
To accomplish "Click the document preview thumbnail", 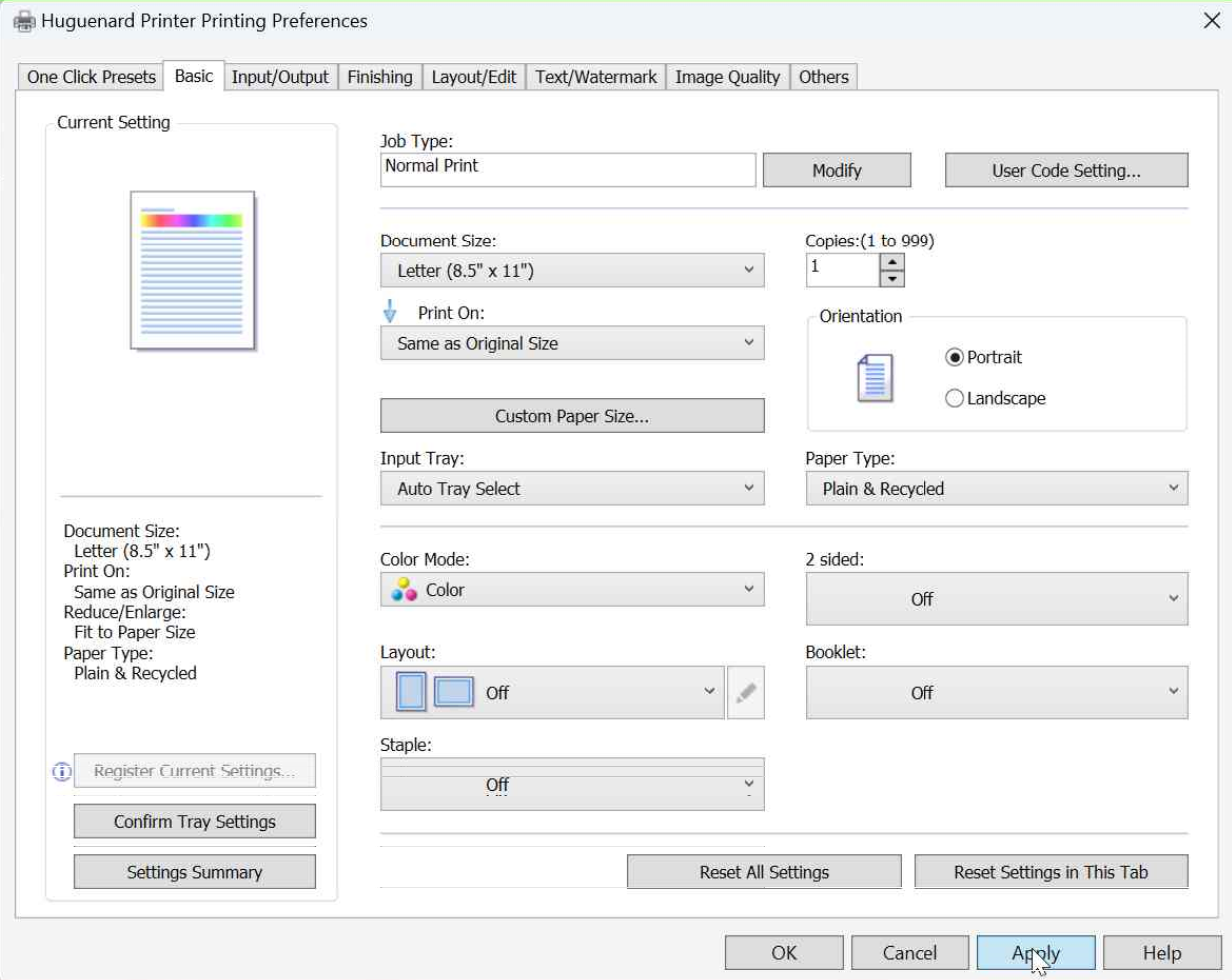I will [x=193, y=270].
